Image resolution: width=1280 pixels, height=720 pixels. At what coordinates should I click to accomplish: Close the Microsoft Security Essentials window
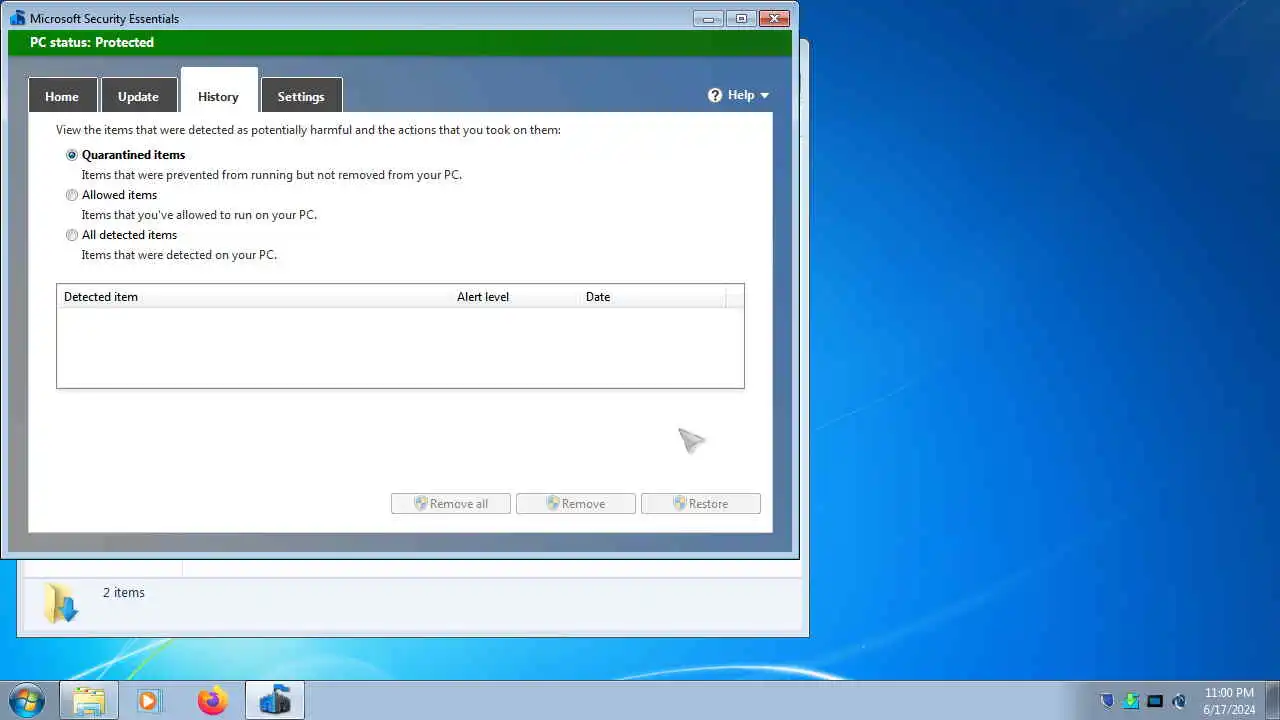775,18
